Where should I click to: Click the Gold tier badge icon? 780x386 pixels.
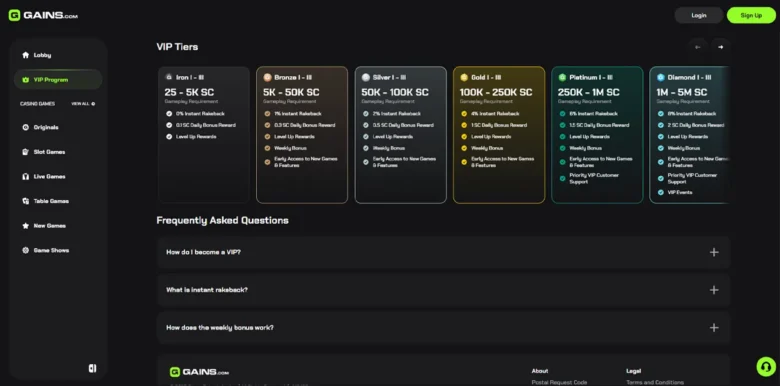coord(464,77)
